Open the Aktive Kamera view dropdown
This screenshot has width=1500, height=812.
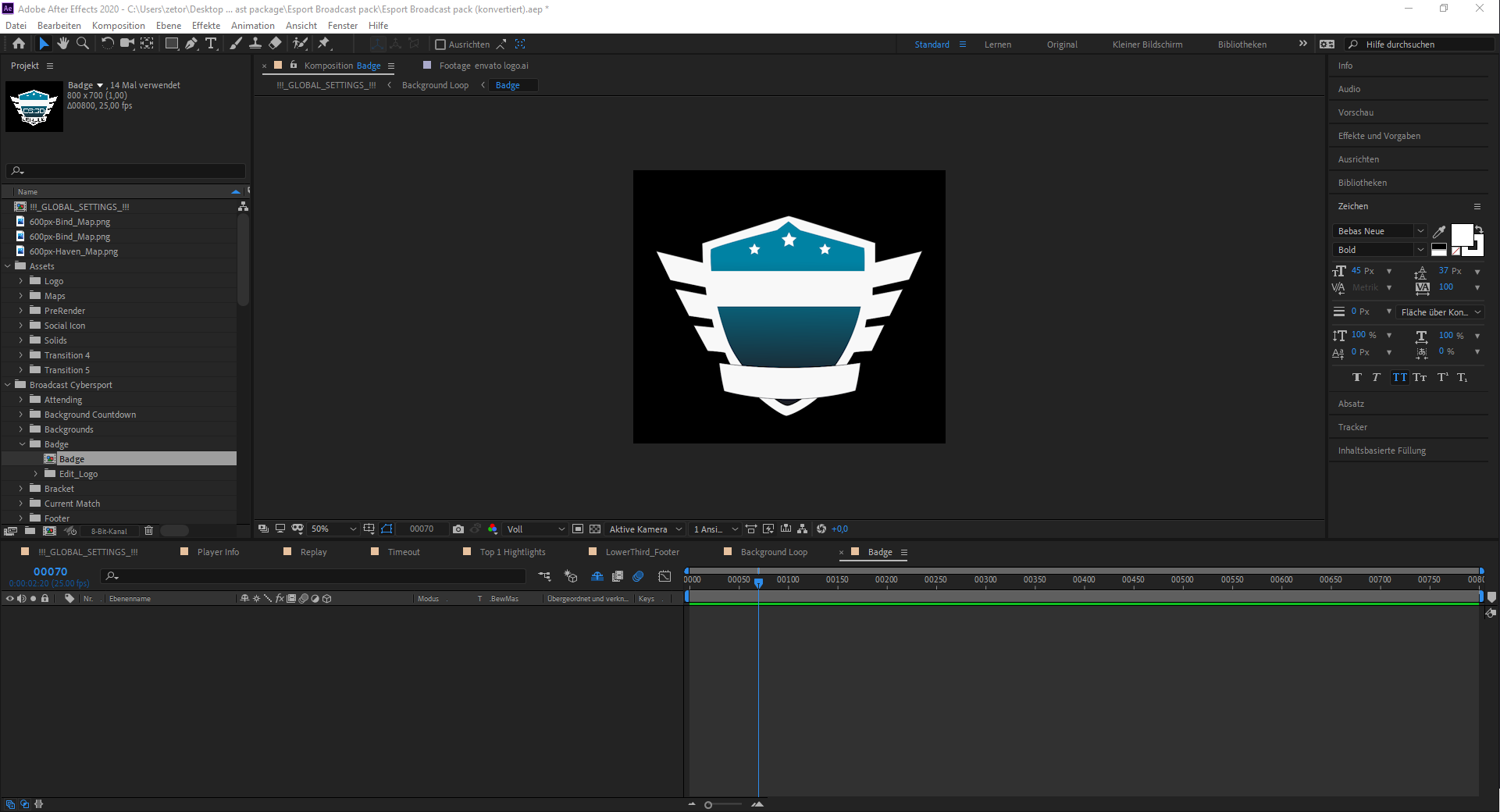point(646,529)
